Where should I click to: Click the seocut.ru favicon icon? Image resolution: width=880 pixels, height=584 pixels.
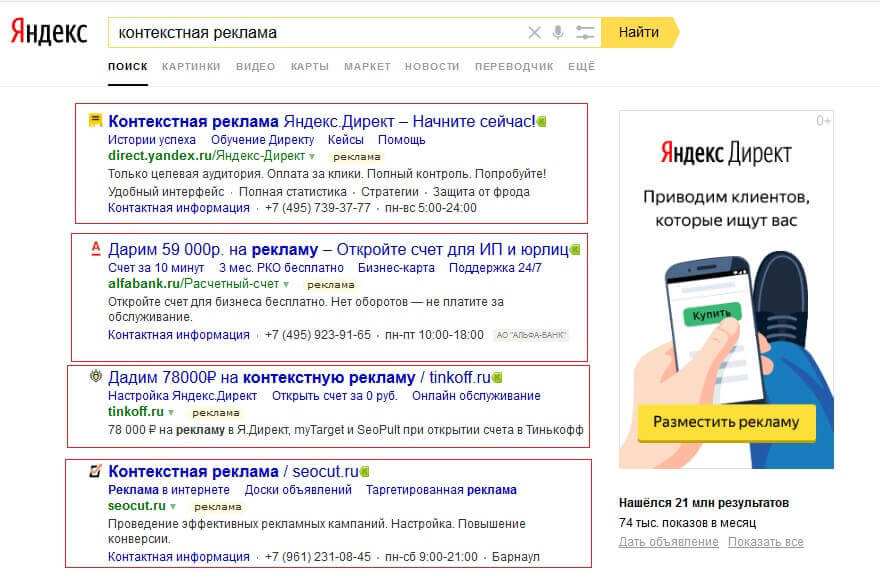[x=93, y=472]
